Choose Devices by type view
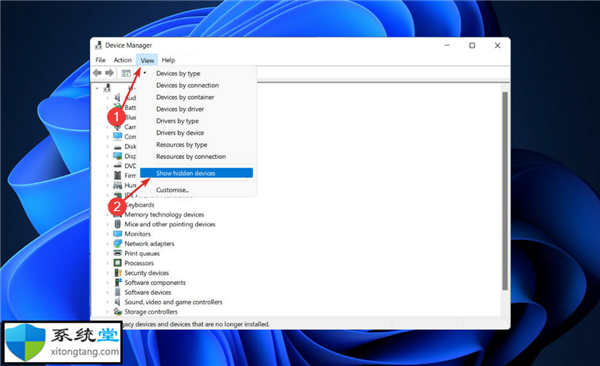The image size is (600, 366). click(x=197, y=74)
